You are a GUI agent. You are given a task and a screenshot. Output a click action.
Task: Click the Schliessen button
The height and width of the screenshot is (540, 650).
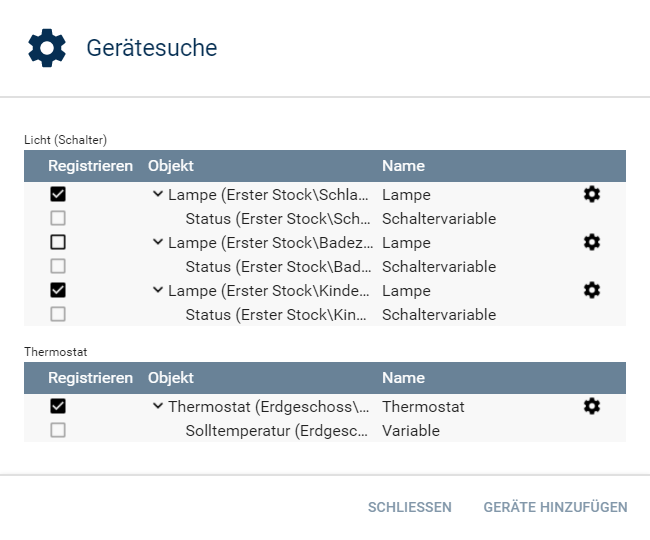coord(410,507)
